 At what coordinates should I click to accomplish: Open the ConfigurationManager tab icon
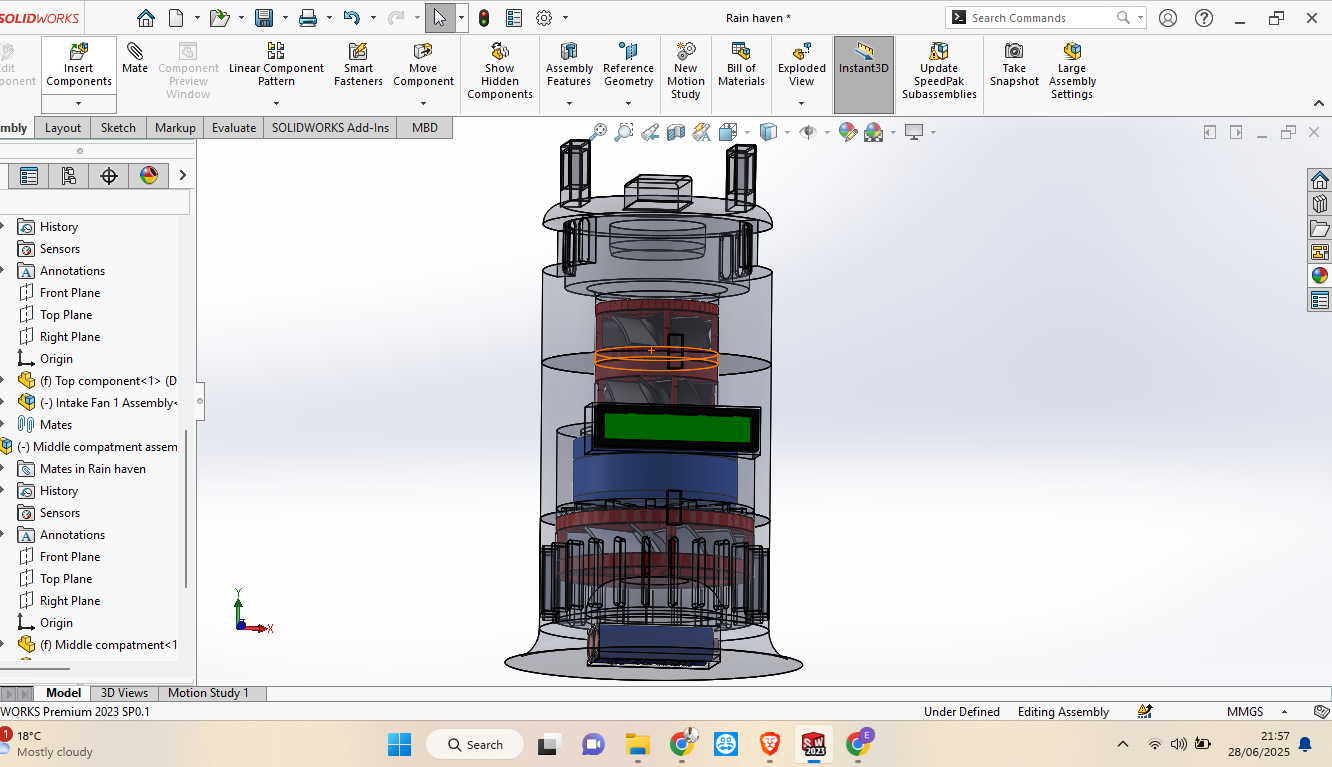[x=69, y=176]
